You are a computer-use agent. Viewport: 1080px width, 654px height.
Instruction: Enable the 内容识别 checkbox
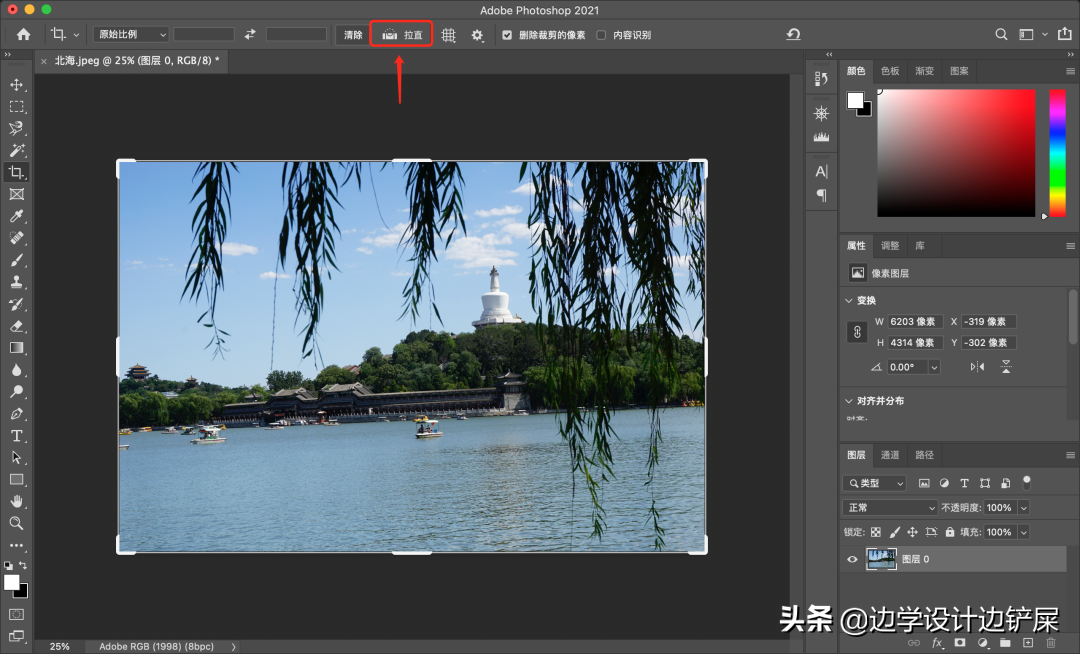pos(601,35)
